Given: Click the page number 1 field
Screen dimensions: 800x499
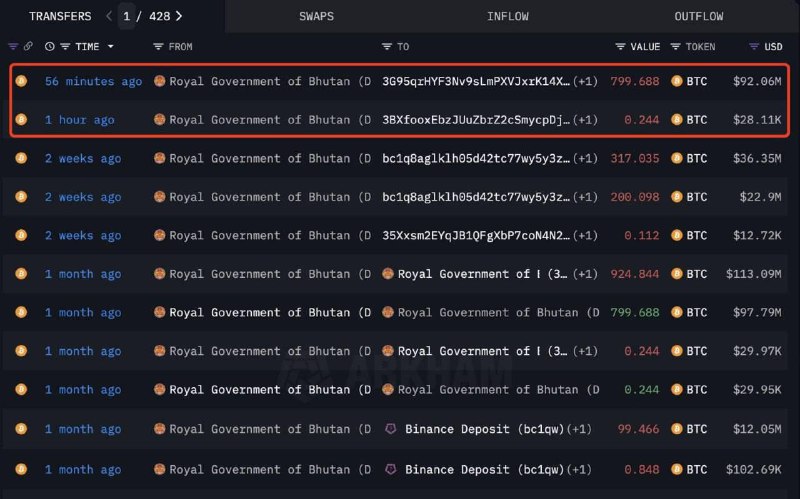Looking at the screenshot, I should 127,16.
